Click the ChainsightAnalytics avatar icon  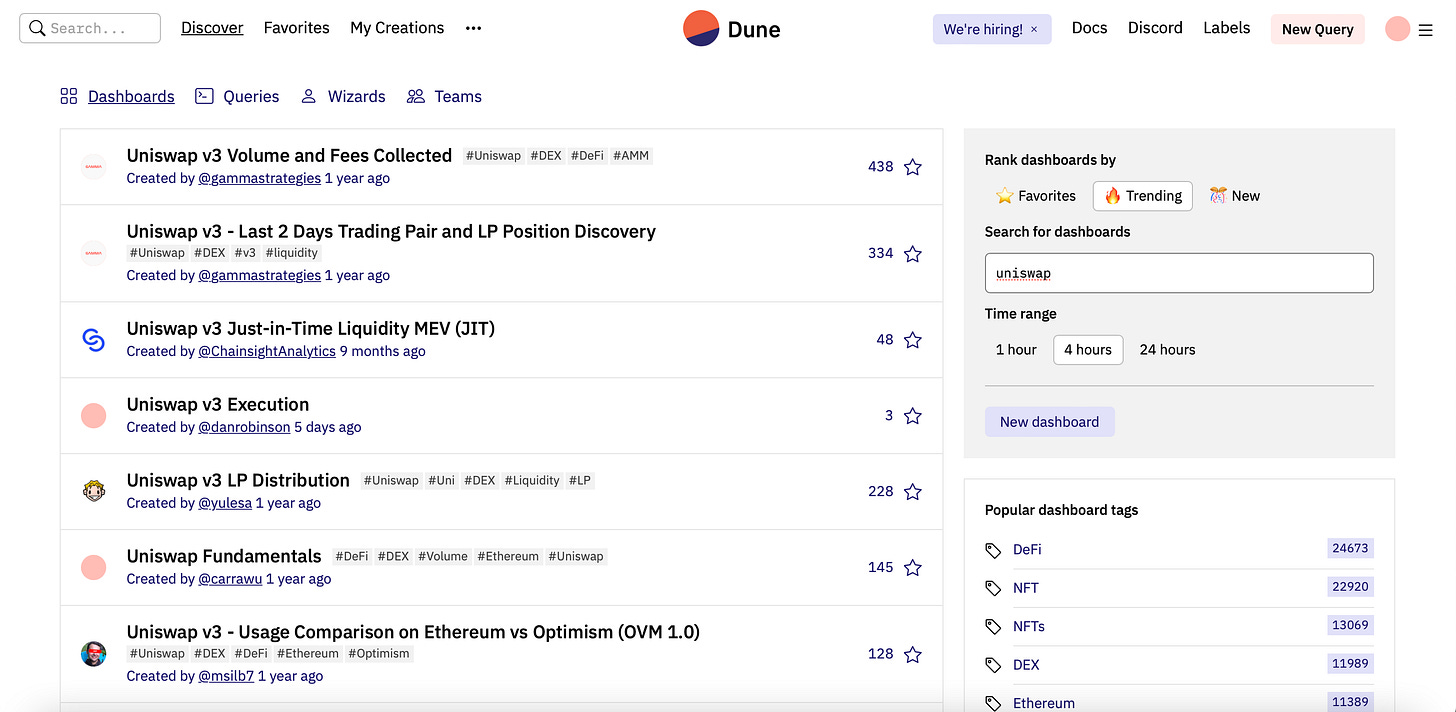(93, 340)
